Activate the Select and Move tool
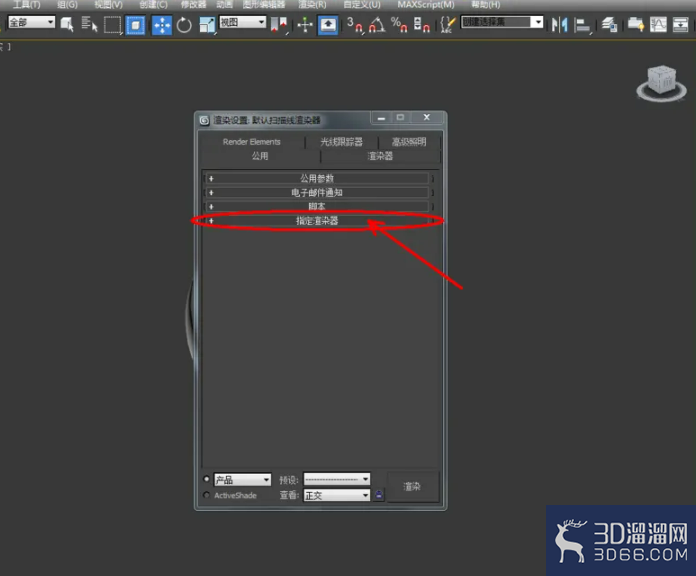Viewport: 696px width, 576px height. tap(162, 25)
